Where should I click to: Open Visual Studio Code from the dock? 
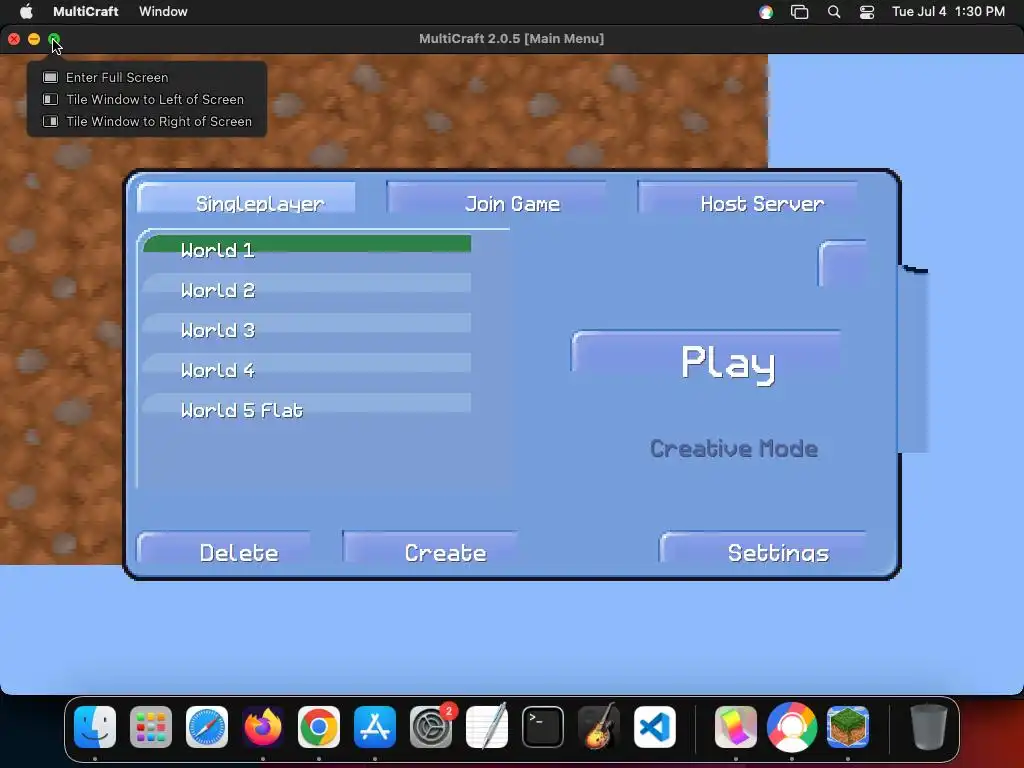[654, 727]
